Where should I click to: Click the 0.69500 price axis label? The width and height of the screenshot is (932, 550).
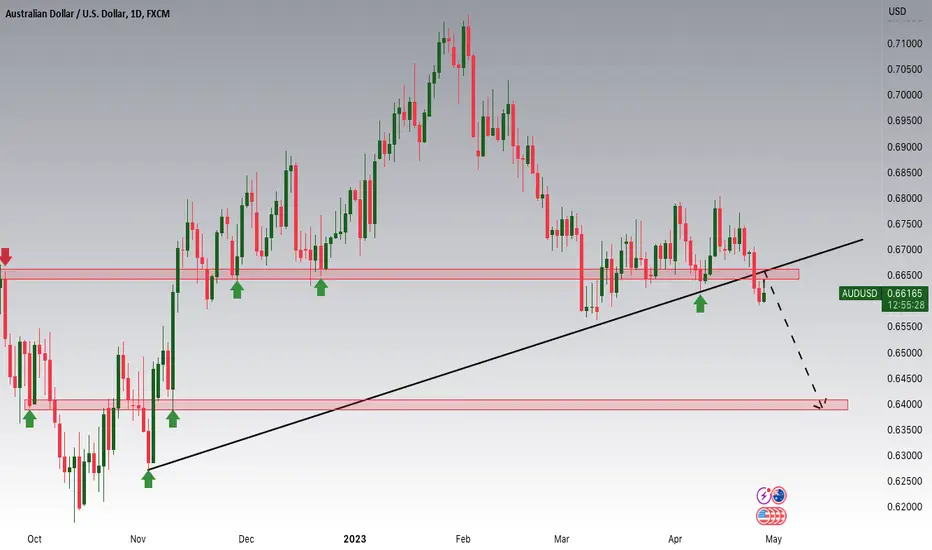pyautogui.click(x=905, y=120)
